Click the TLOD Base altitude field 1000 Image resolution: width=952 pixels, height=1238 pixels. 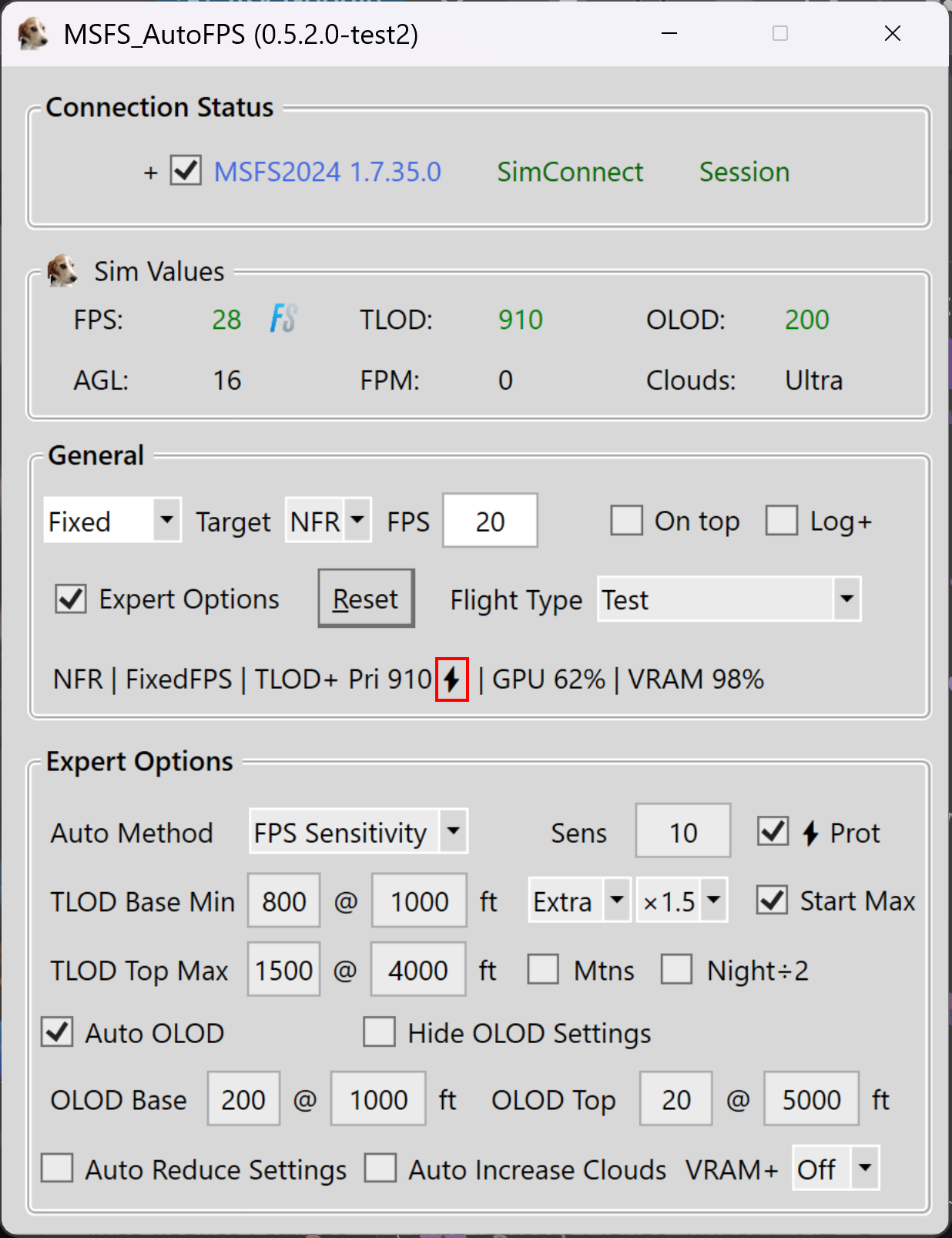pyautogui.click(x=420, y=901)
